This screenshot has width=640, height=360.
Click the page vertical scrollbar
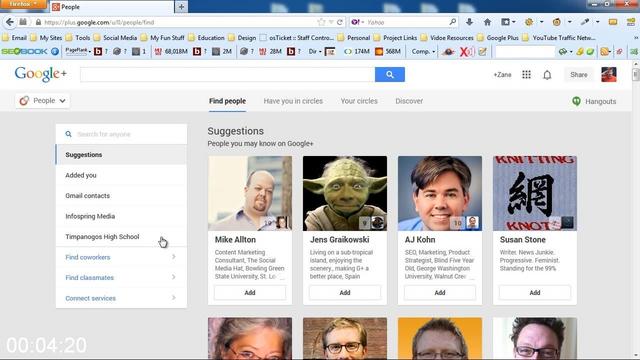click(636, 209)
